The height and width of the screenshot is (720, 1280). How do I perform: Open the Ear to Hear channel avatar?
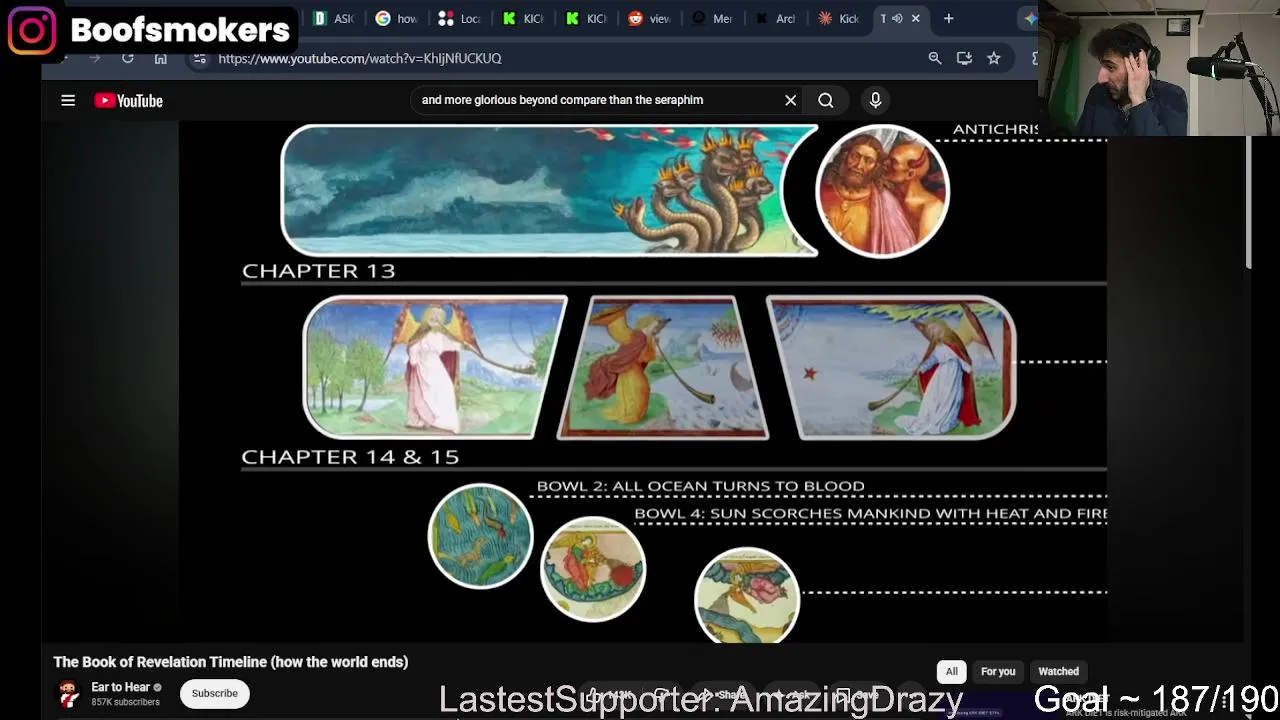coord(68,693)
